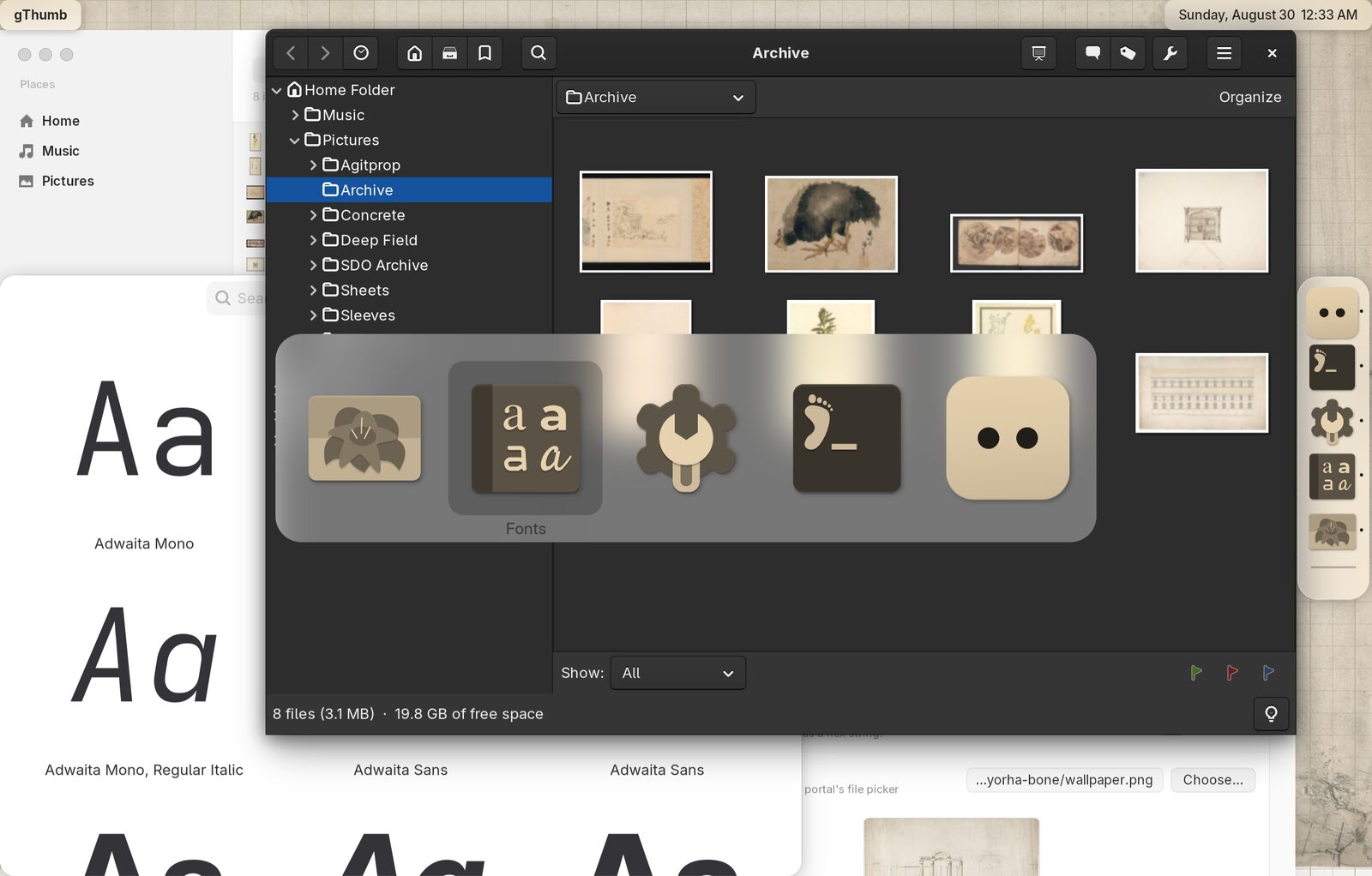The image size is (1372, 876).
Task: Select the Sheets folder in tree
Action: click(409, 291)
